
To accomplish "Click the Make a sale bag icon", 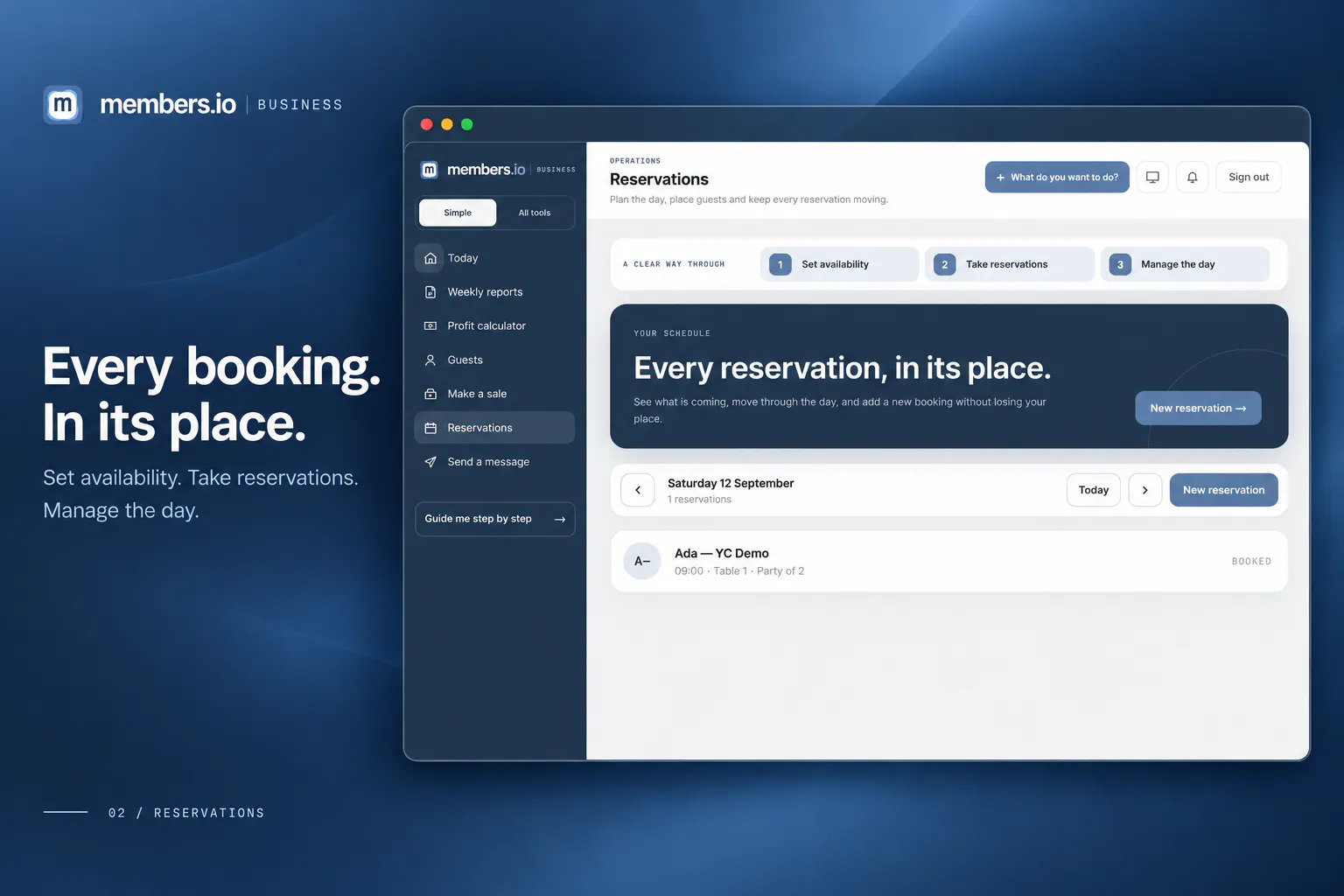I will pos(430,394).
